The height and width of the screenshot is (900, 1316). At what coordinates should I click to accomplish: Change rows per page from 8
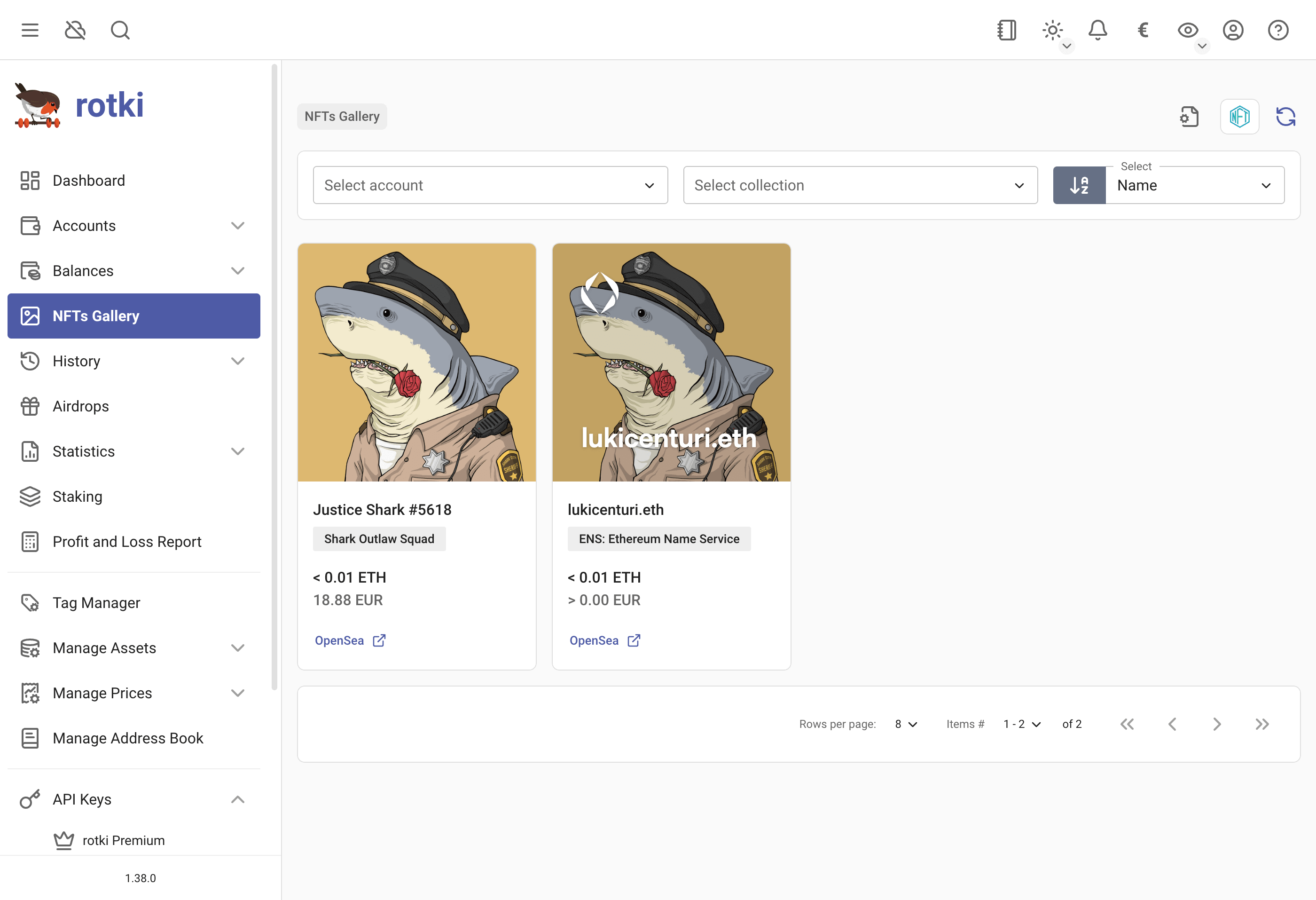pyautogui.click(x=906, y=724)
